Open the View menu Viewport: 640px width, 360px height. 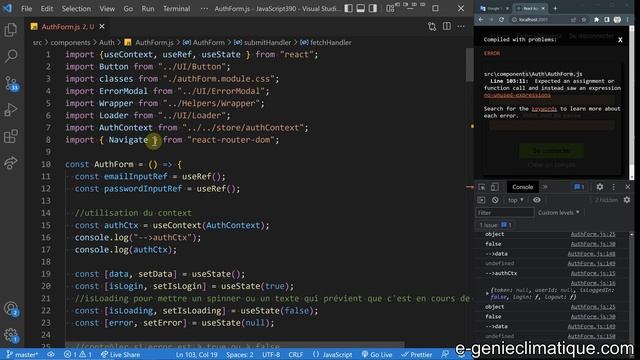[x=107, y=9]
